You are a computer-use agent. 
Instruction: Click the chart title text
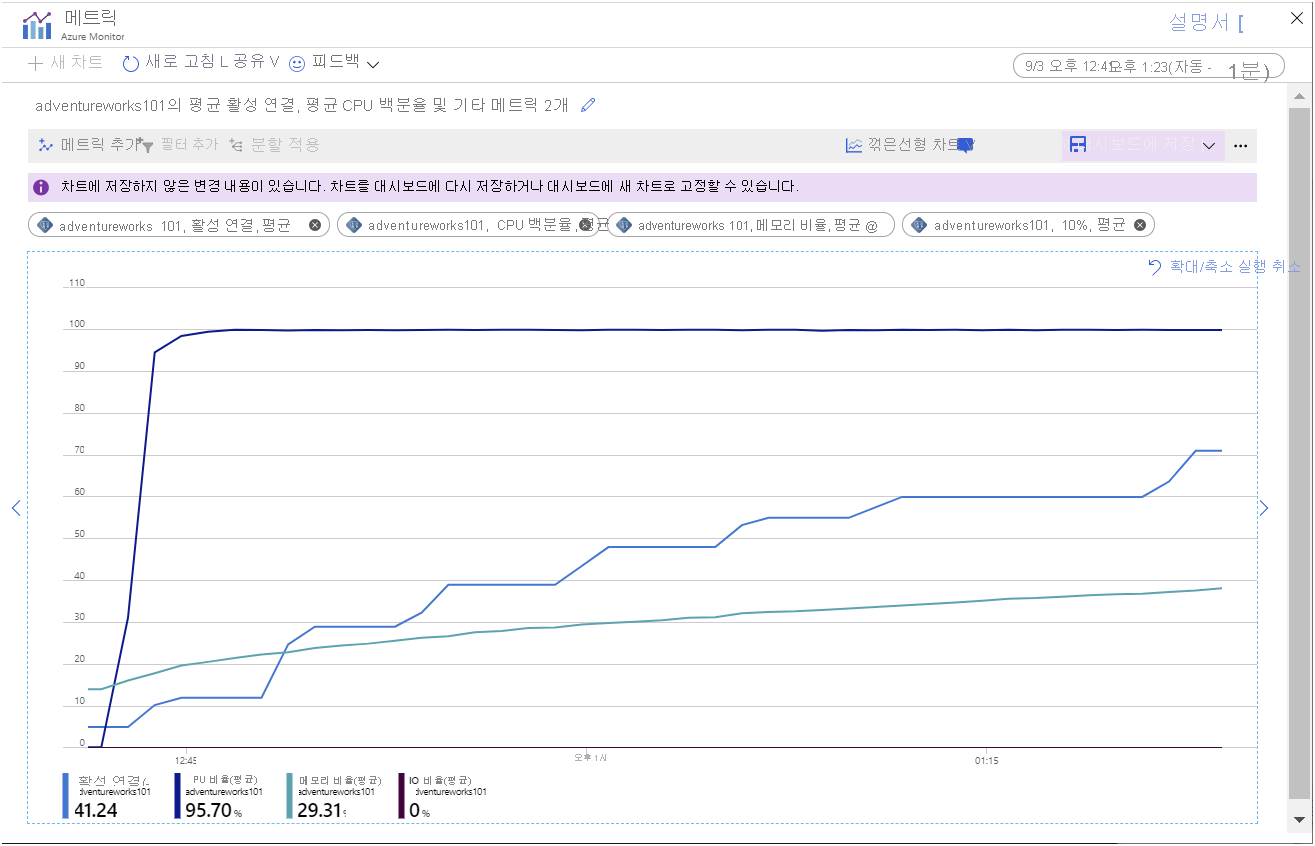(x=302, y=105)
